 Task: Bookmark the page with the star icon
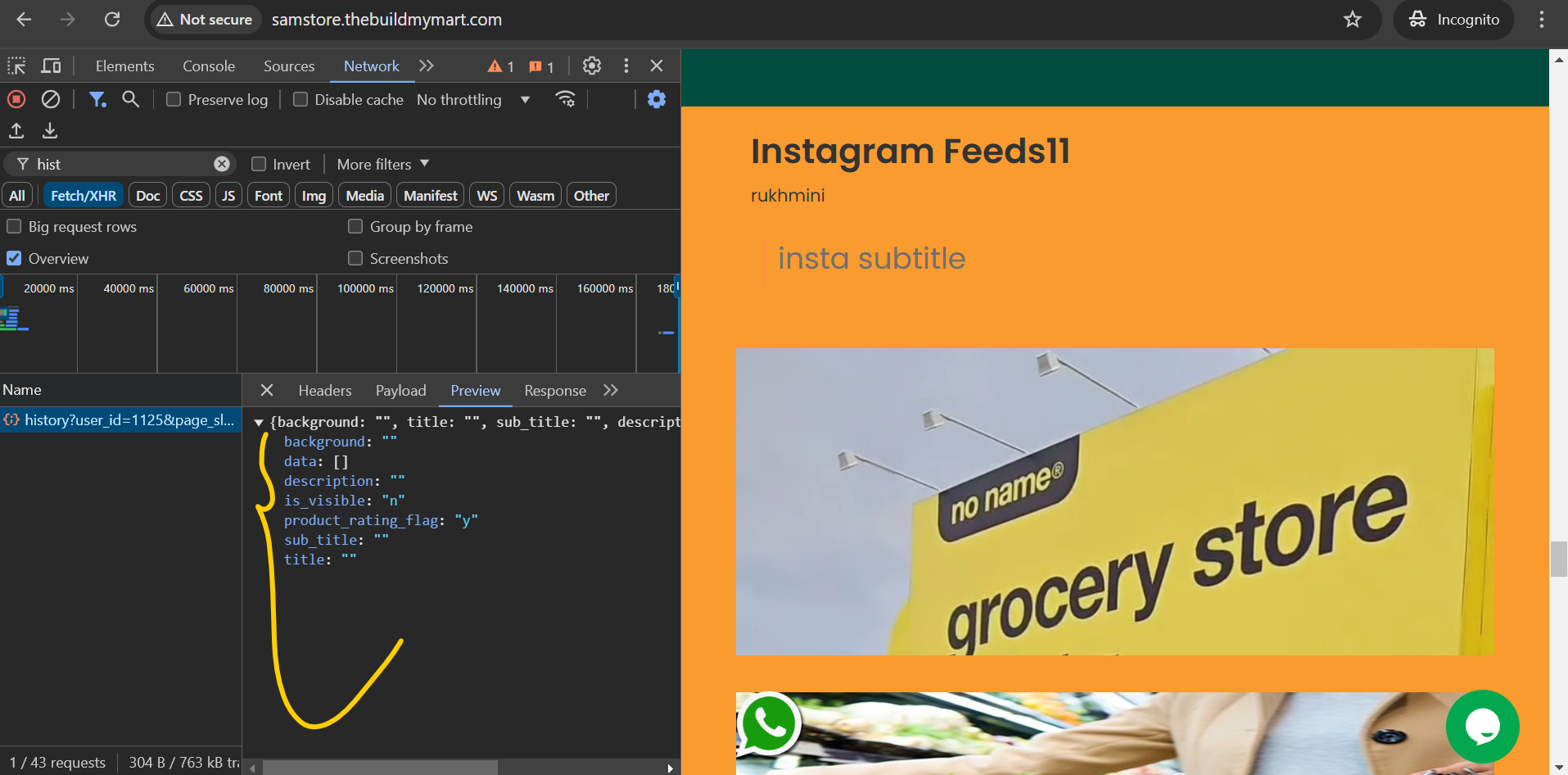pyautogui.click(x=1353, y=20)
